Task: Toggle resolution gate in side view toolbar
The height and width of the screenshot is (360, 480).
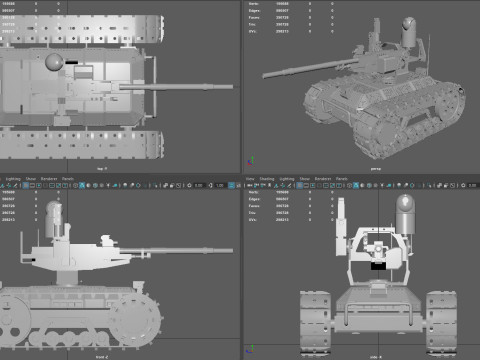Action: point(313,185)
